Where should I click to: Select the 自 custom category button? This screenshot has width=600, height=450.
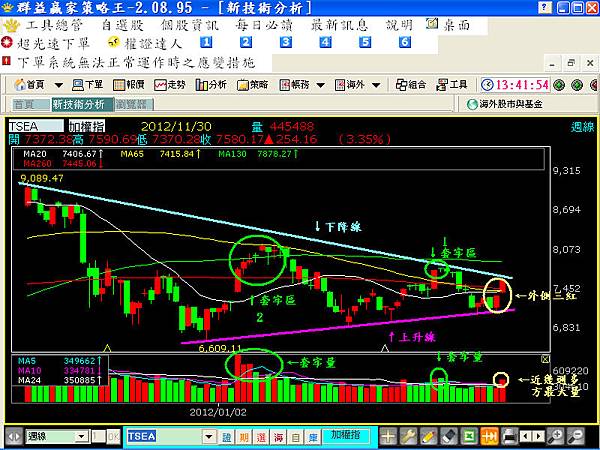point(295,437)
